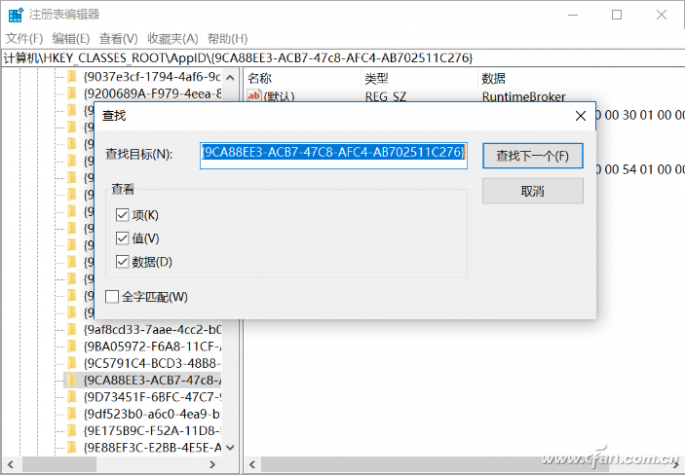685x475 pixels.
Task: Click the tree pane scroll-down arrow
Action: pyautogui.click(x=231, y=447)
